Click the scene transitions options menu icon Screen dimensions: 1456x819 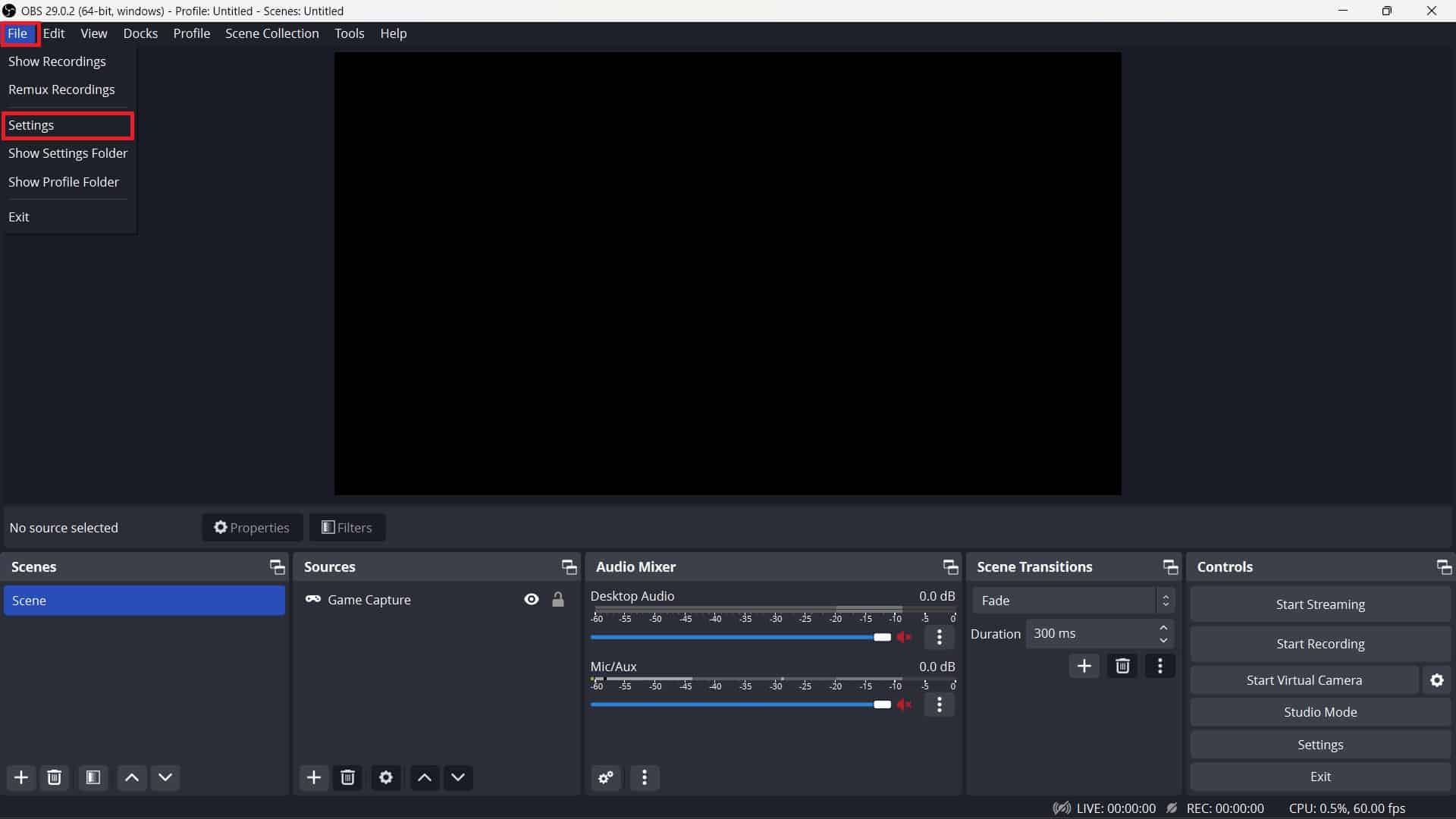tap(1159, 666)
